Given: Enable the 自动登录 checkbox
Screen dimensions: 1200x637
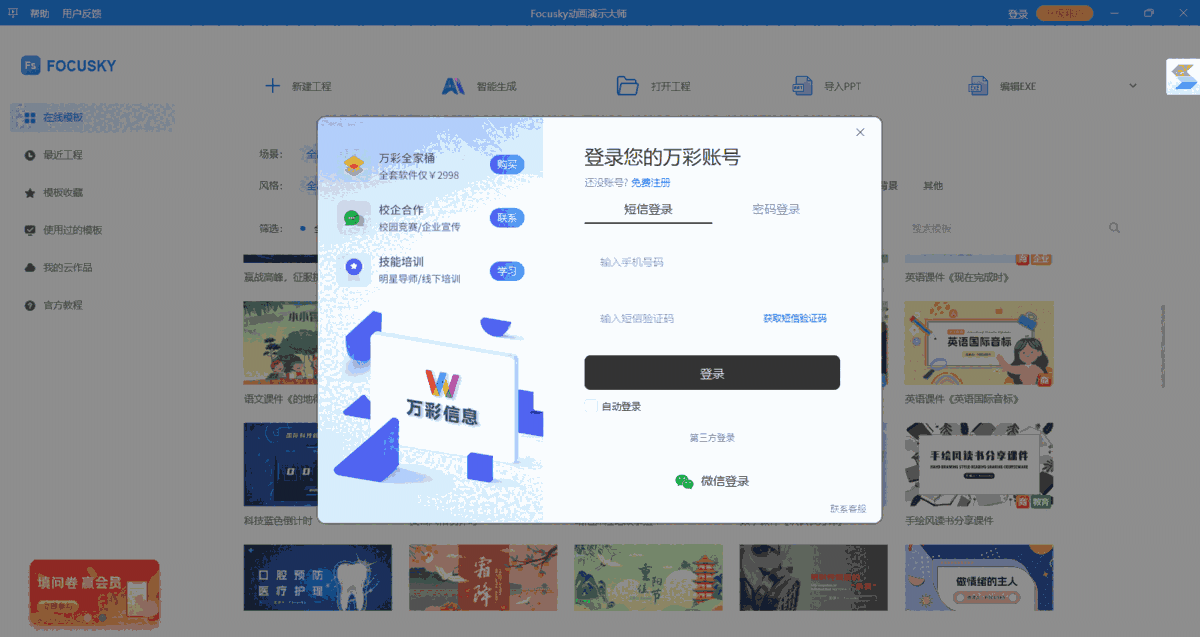Looking at the screenshot, I should coord(589,407).
